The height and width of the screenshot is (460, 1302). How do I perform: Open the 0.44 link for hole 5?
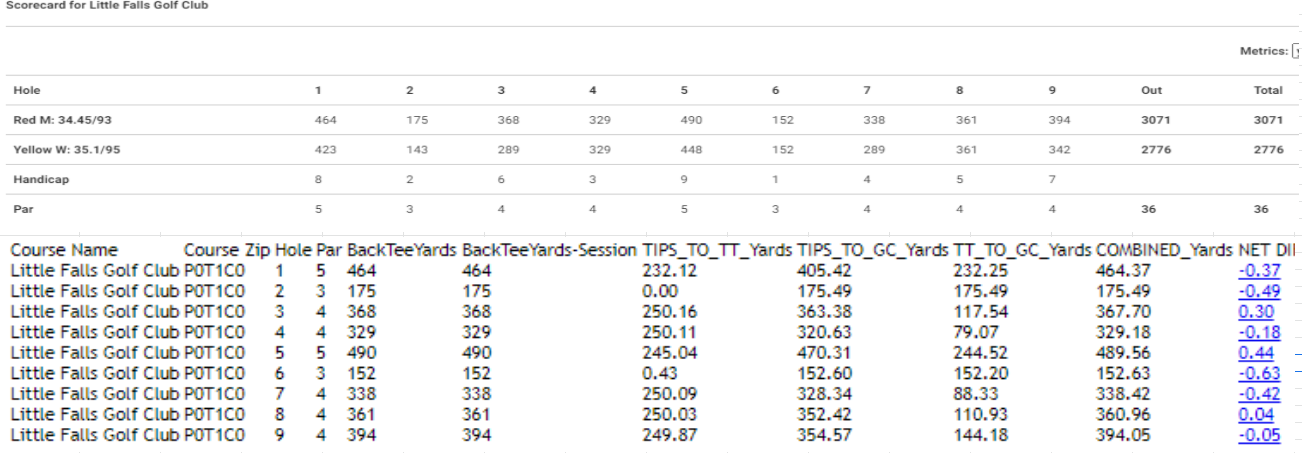(1256, 353)
